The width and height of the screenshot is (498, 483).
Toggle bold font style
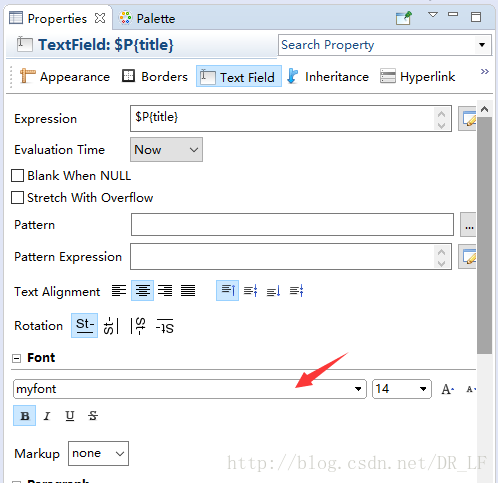click(25, 416)
